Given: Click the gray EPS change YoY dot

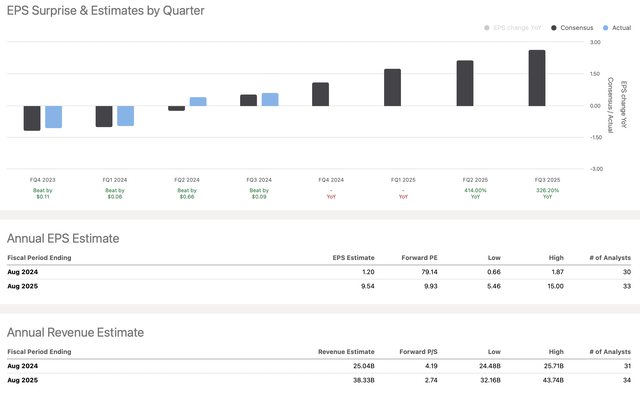Looking at the screenshot, I should [487, 28].
